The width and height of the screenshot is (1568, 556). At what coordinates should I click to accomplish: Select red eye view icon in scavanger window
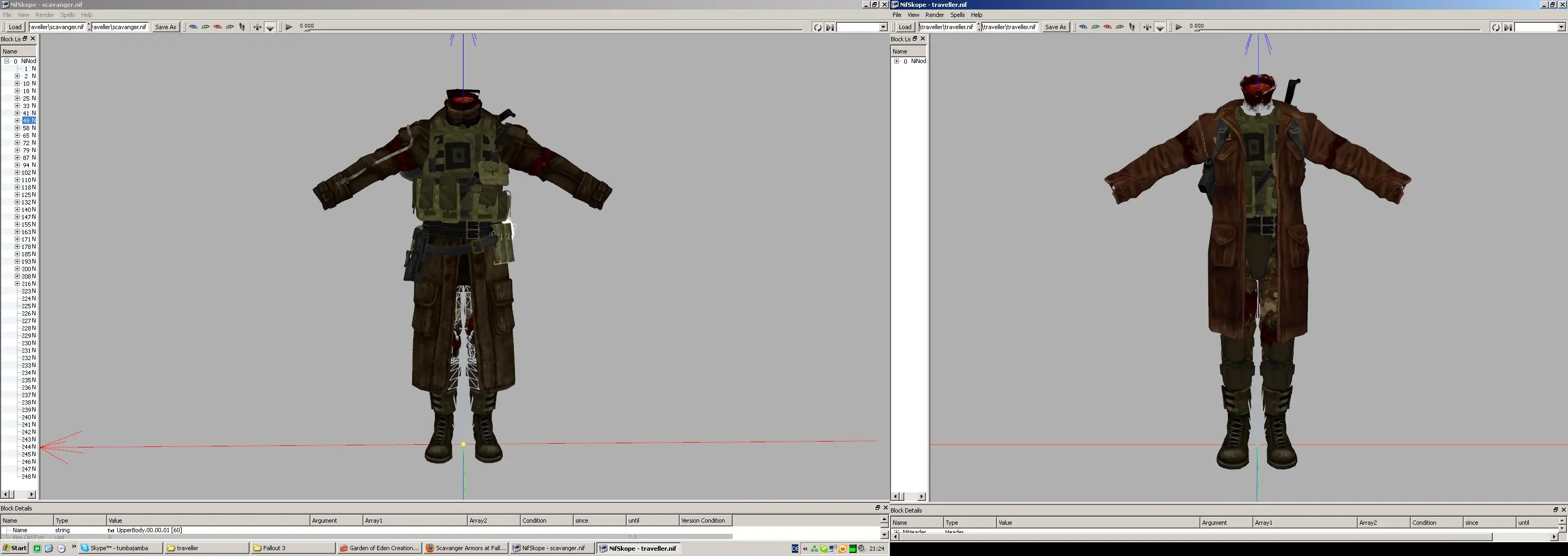coord(217,27)
